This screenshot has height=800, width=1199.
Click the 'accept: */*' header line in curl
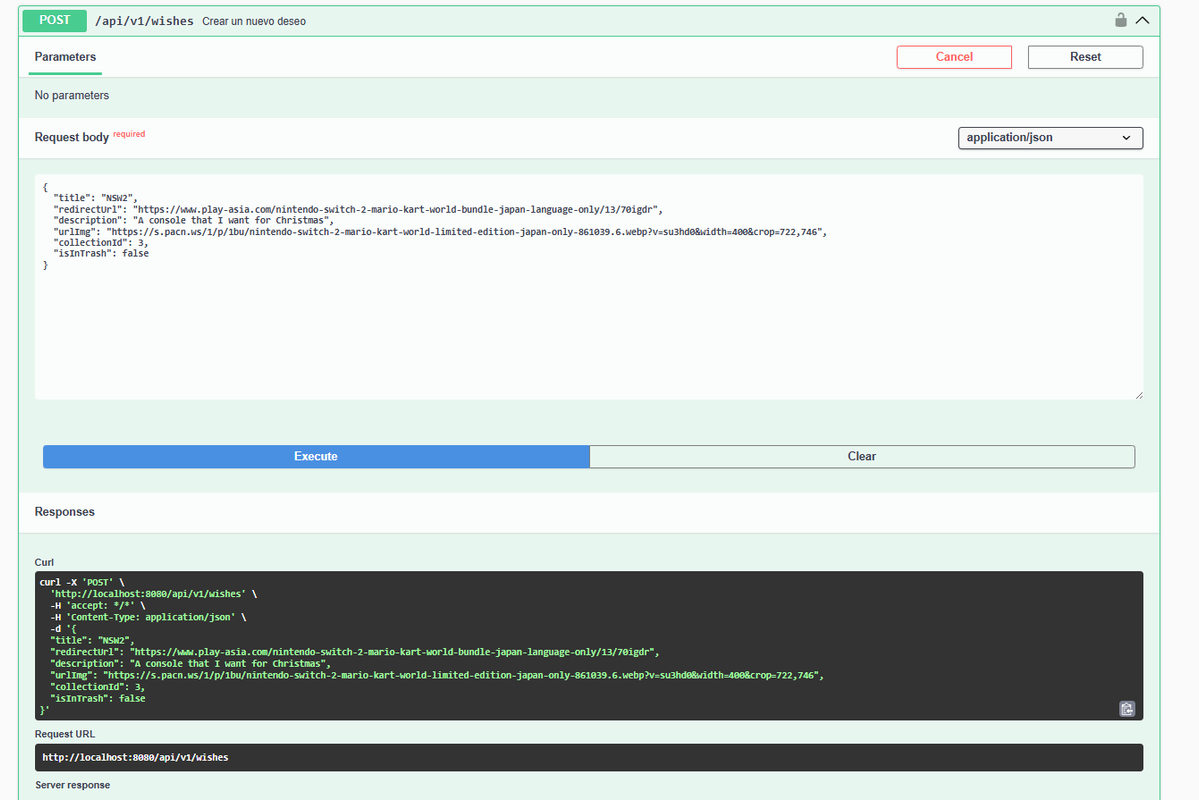[x=98, y=606]
